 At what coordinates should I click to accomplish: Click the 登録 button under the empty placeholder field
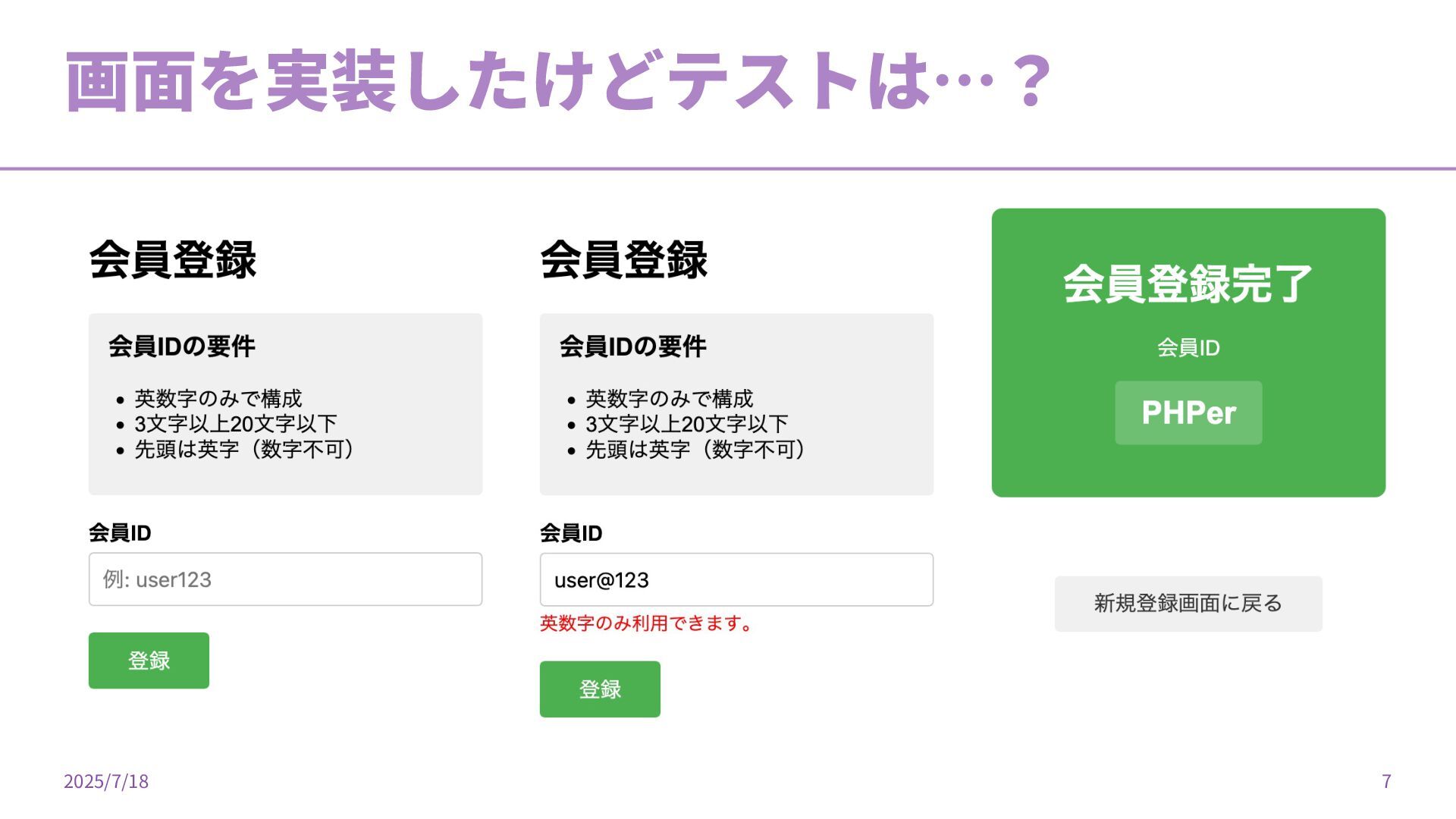(x=149, y=661)
